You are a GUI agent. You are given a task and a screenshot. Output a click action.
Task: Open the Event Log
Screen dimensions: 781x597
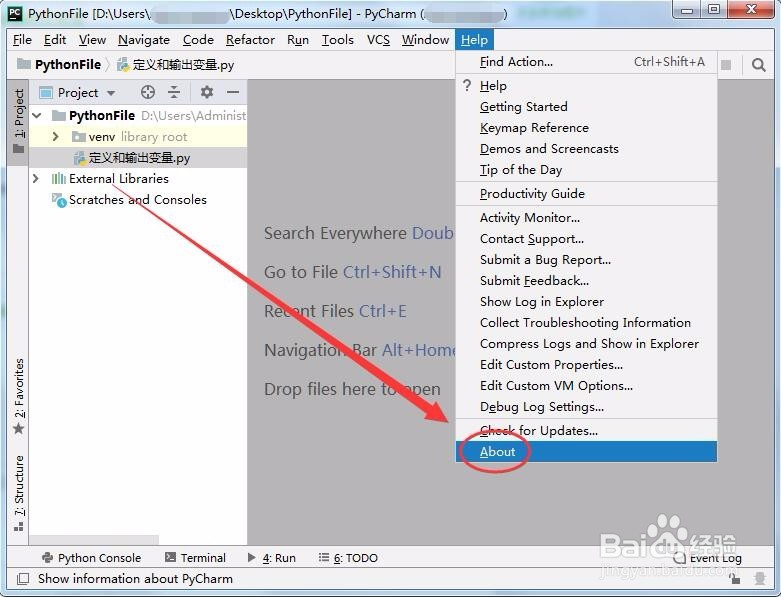pos(707,558)
